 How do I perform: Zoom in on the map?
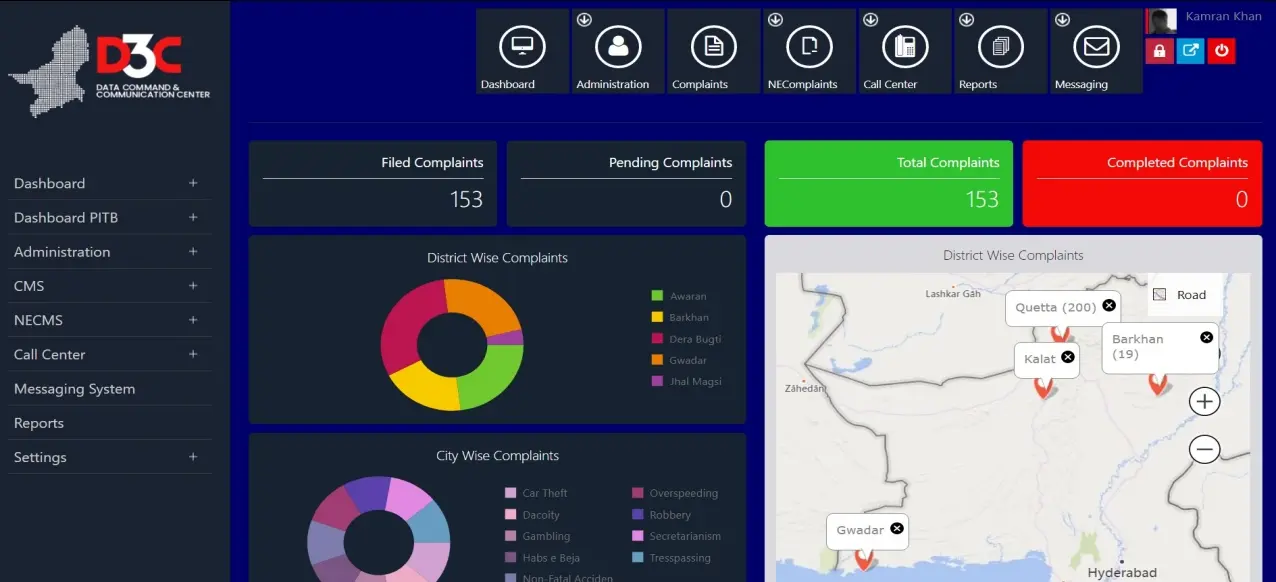[x=1204, y=402]
